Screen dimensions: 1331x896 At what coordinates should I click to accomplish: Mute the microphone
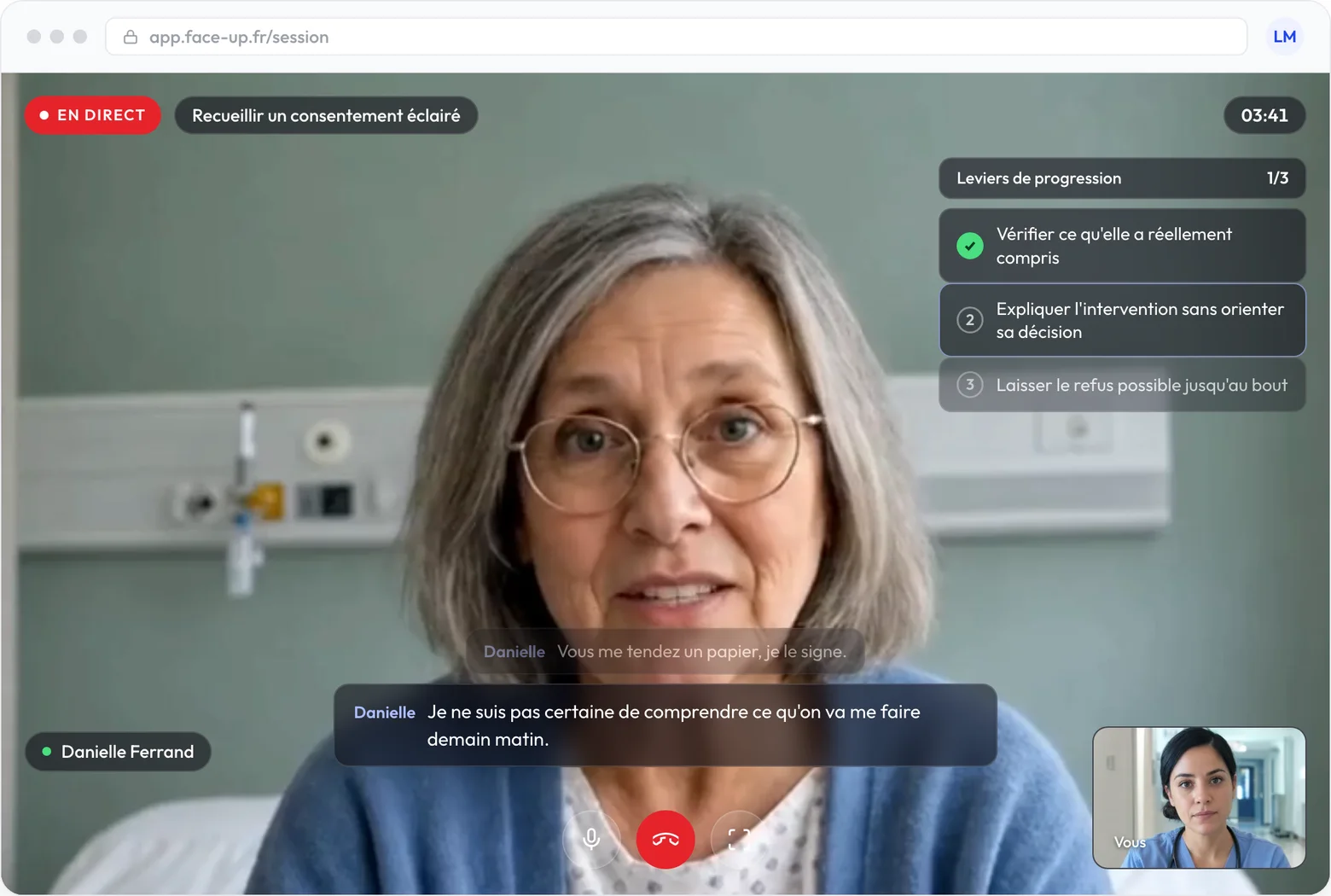(x=591, y=839)
